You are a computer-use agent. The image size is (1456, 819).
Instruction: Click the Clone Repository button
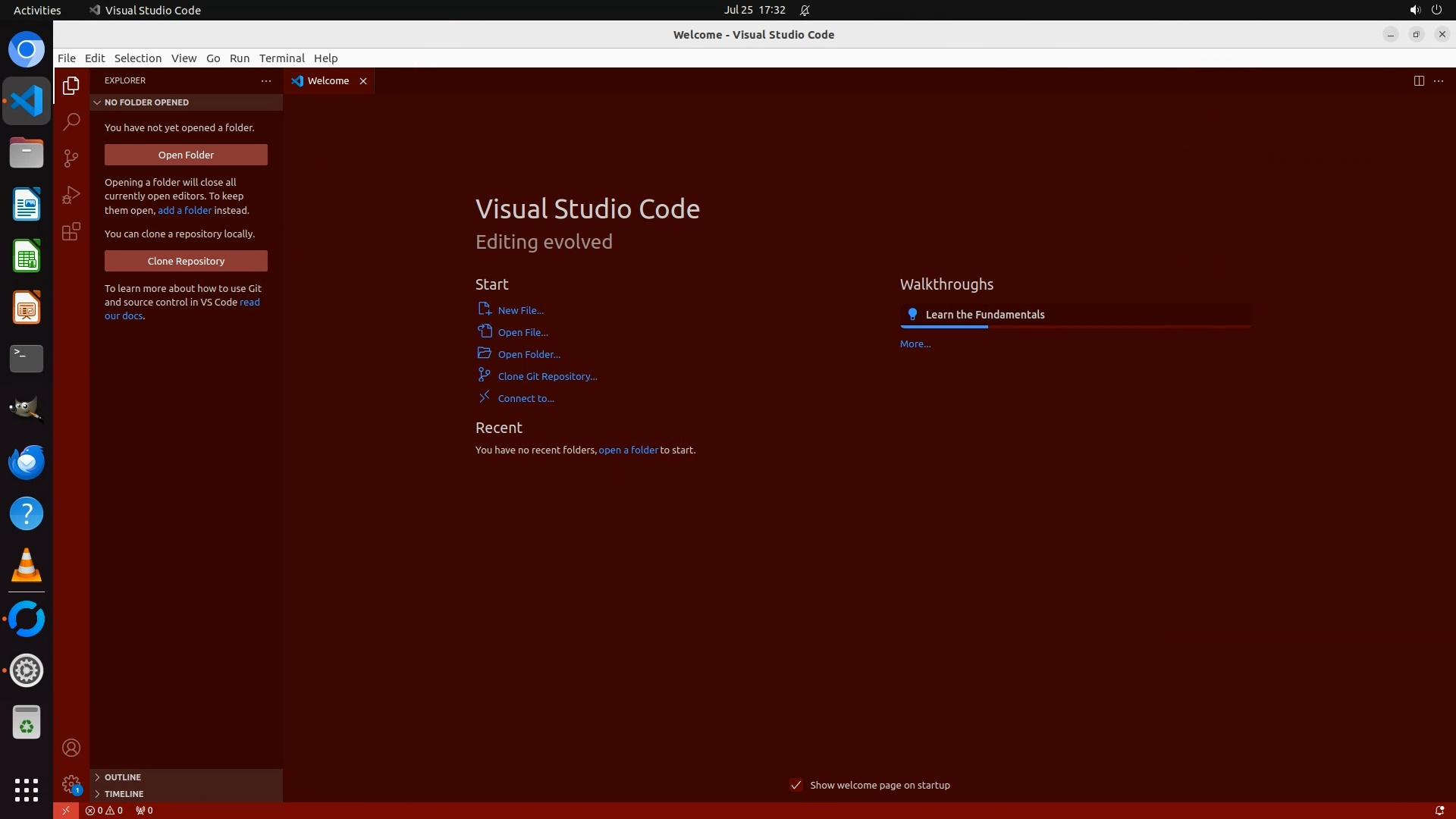(x=186, y=261)
